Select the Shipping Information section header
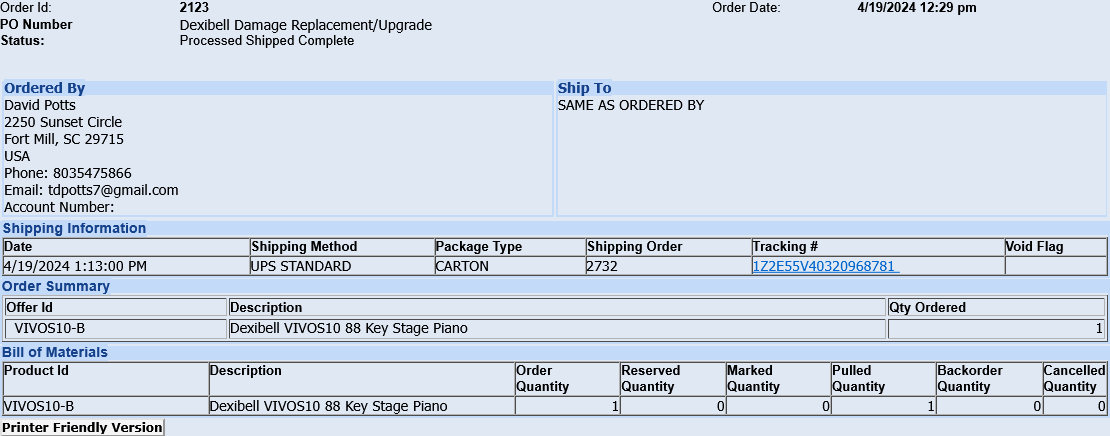This screenshot has width=1110, height=436. (x=75, y=228)
